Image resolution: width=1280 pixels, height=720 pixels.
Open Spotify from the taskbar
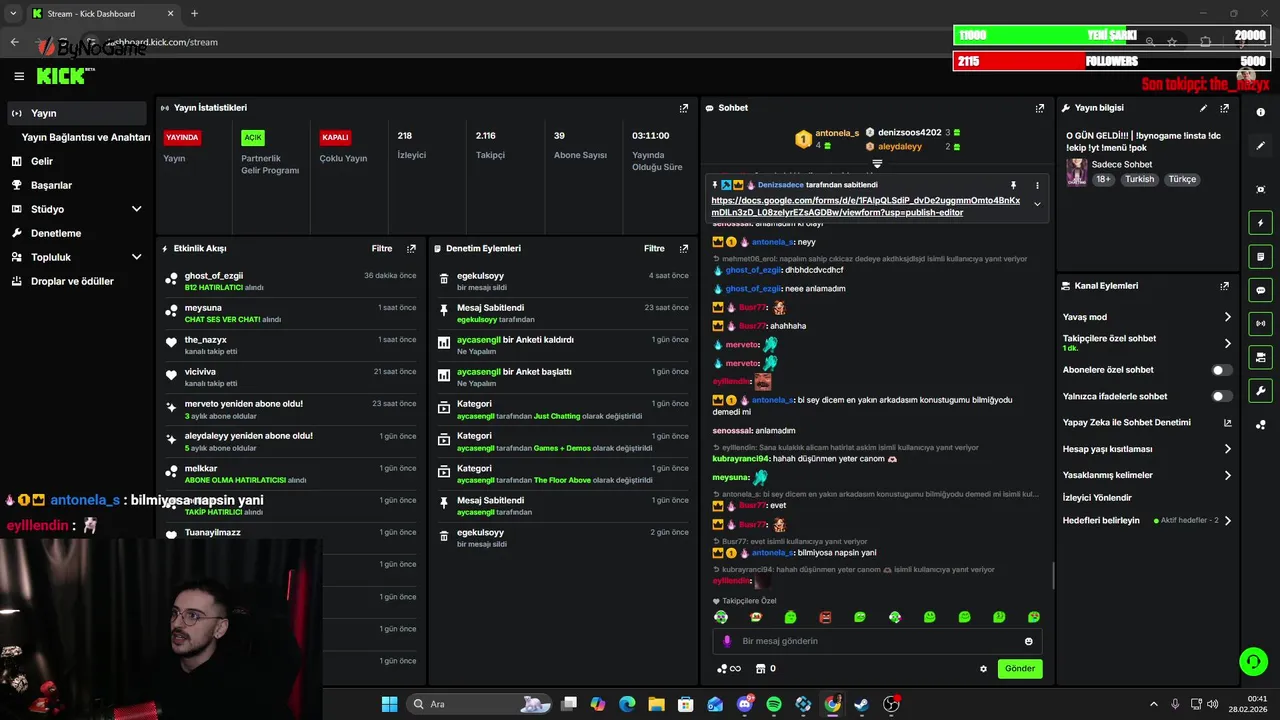(x=774, y=704)
